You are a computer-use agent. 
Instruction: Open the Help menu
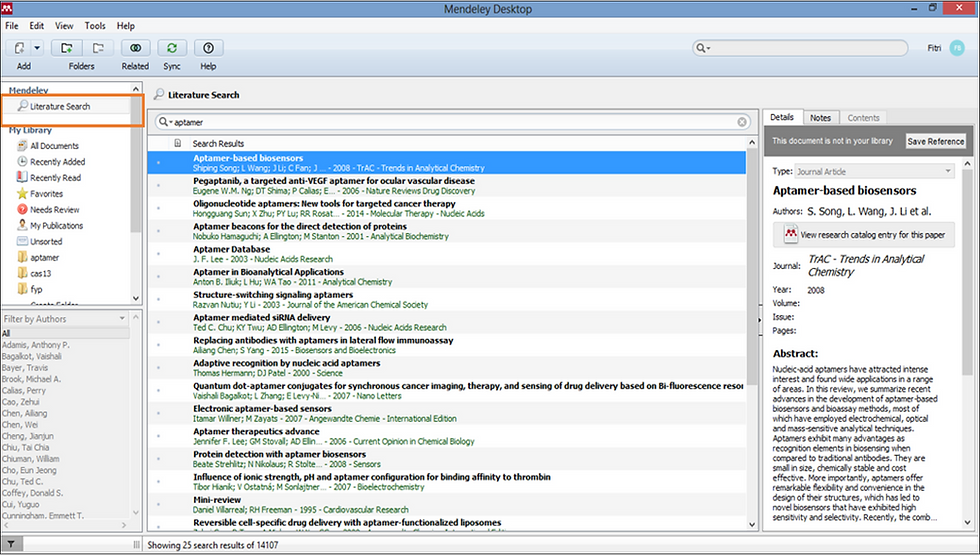(126, 26)
